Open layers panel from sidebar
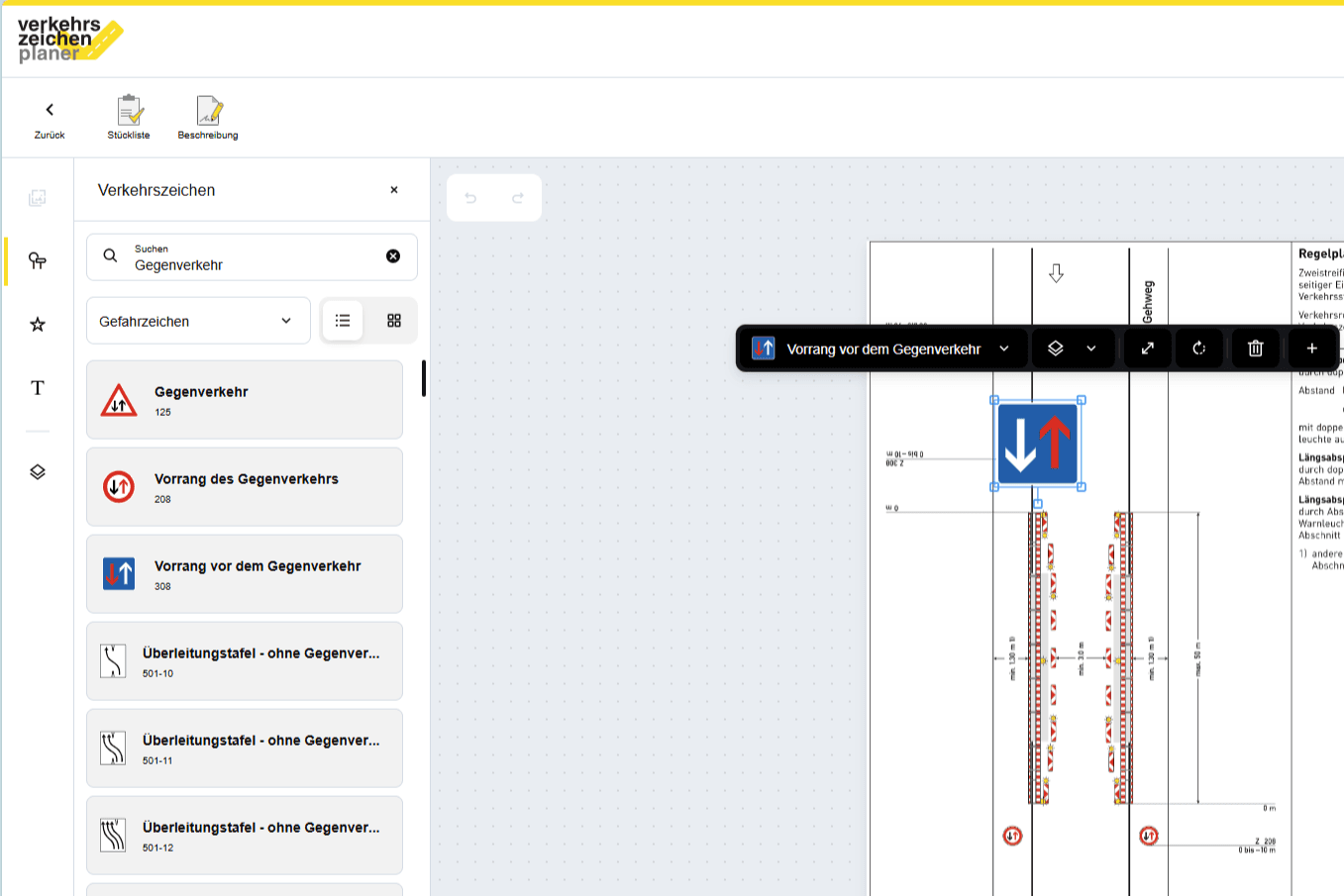Image resolution: width=1344 pixels, height=896 pixels. [x=38, y=472]
